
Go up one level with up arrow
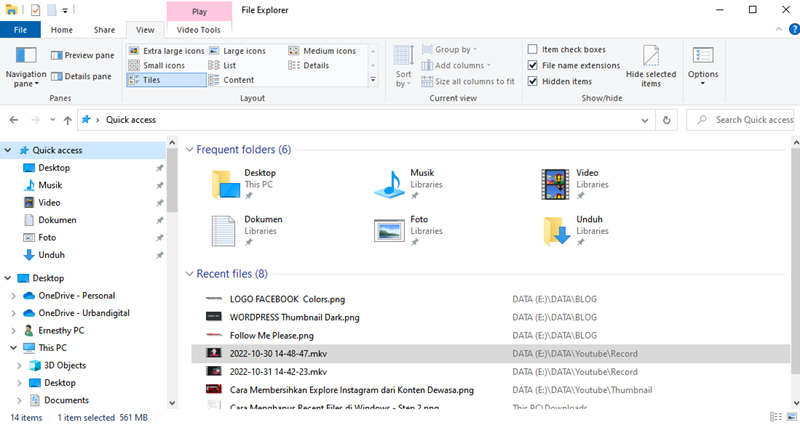(67, 120)
